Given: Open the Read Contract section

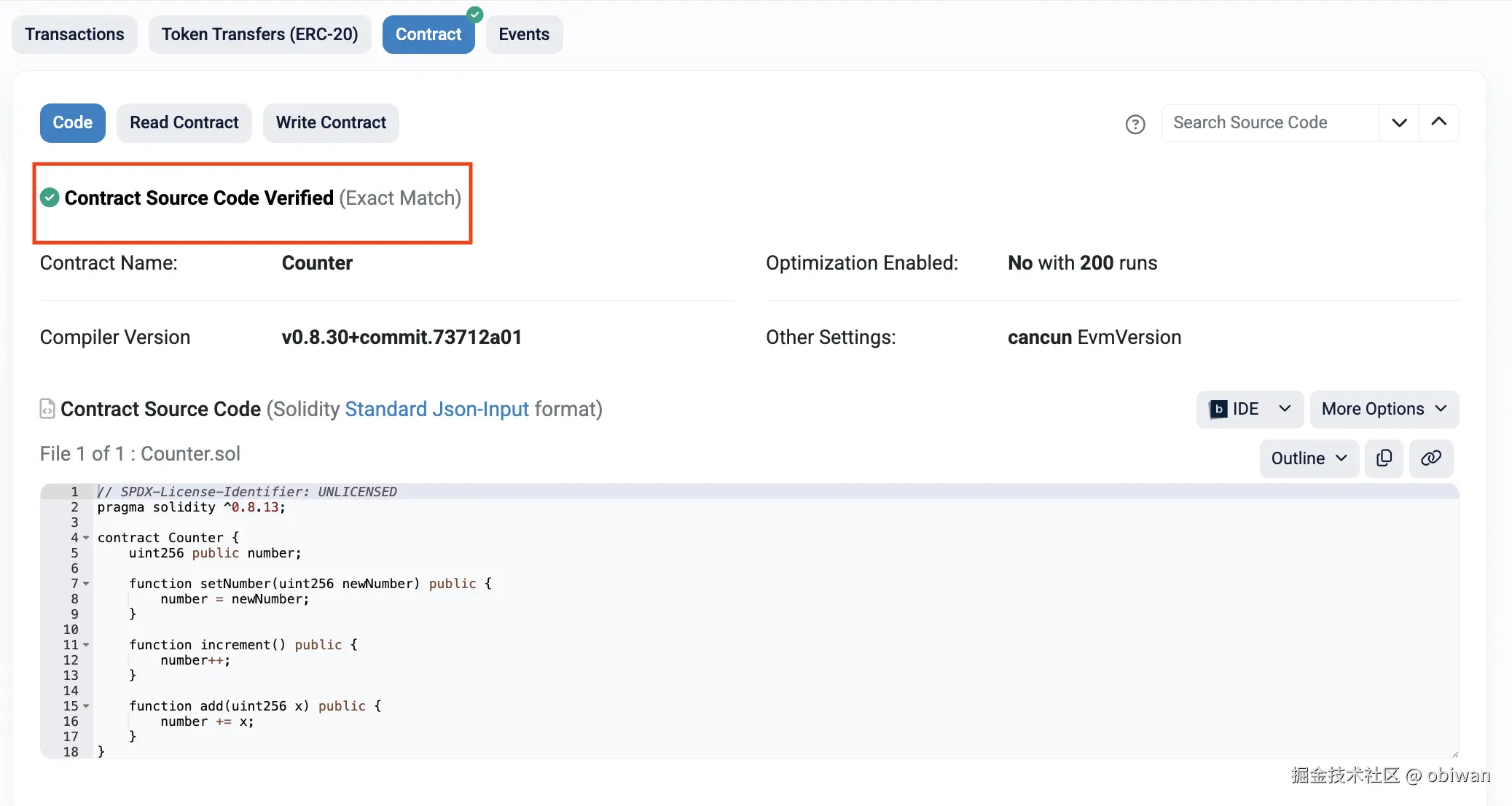Looking at the screenshot, I should (x=184, y=122).
